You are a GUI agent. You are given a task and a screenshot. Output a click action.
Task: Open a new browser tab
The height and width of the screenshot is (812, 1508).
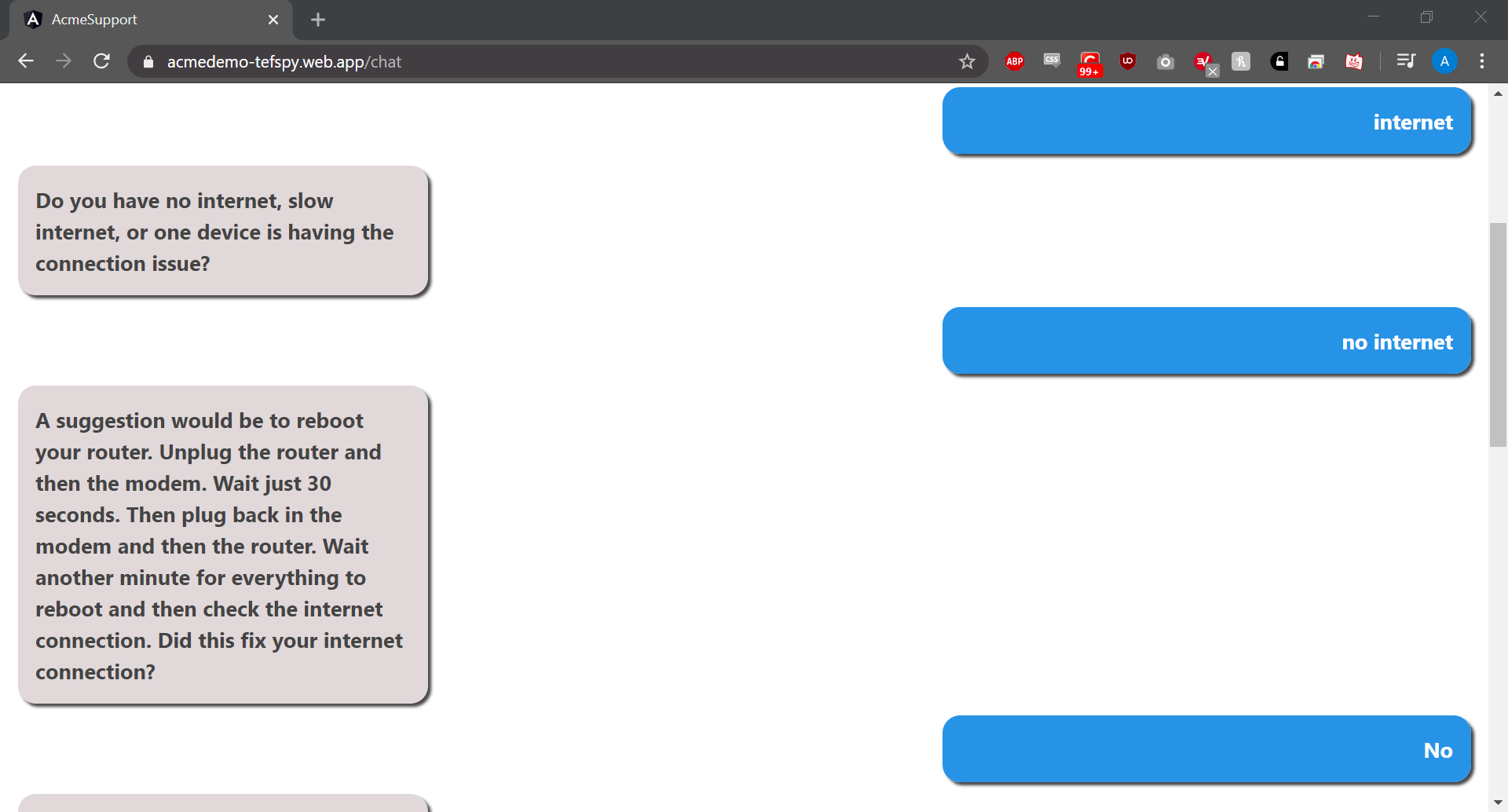click(x=317, y=20)
